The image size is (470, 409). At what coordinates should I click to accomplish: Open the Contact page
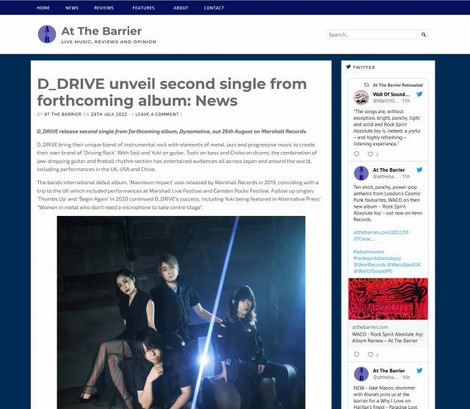(x=214, y=8)
